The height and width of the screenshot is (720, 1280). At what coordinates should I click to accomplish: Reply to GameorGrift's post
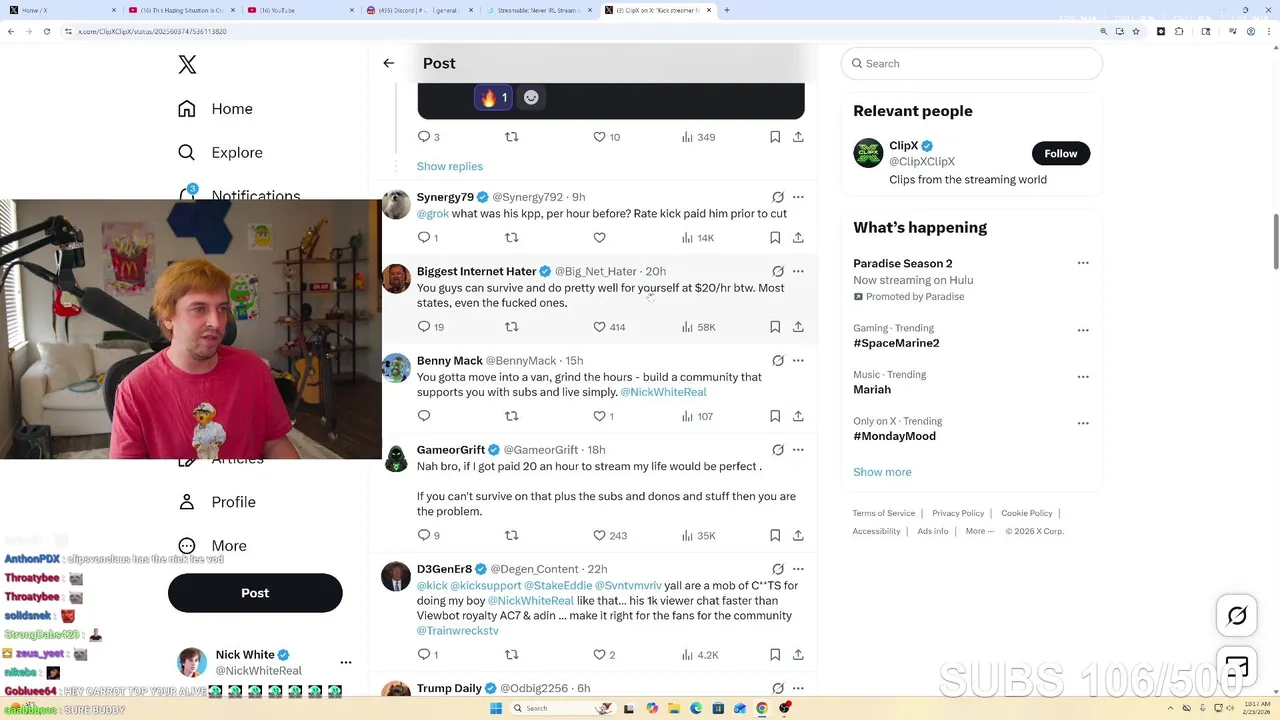(424, 535)
